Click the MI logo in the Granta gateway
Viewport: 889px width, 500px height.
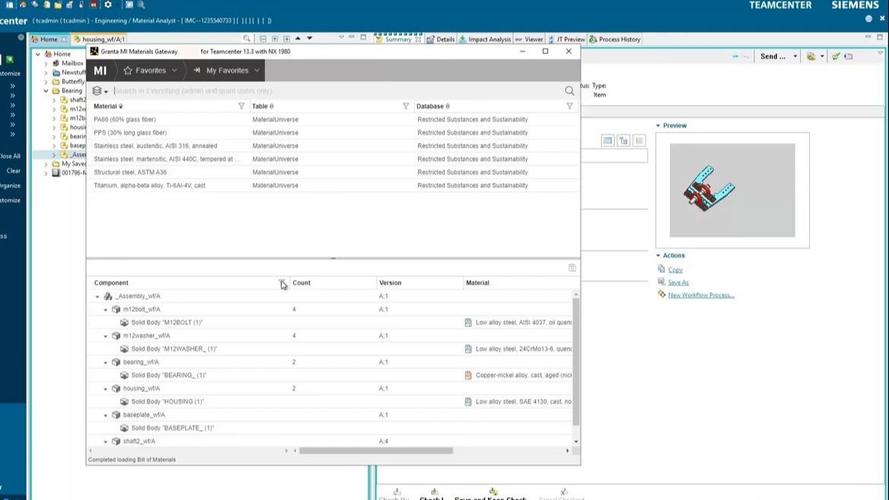(100, 70)
